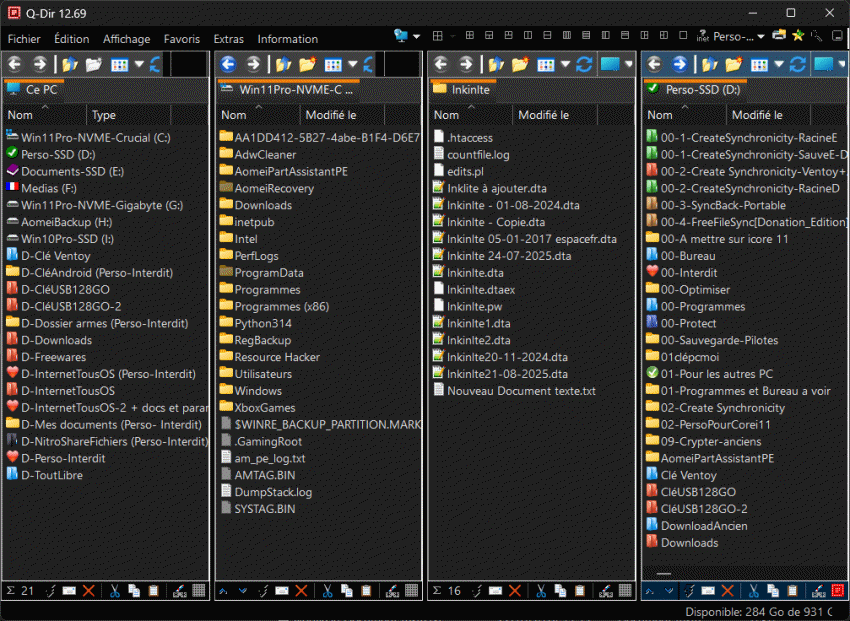The height and width of the screenshot is (621, 850).
Task: Open the Extras menu
Action: tap(228, 39)
